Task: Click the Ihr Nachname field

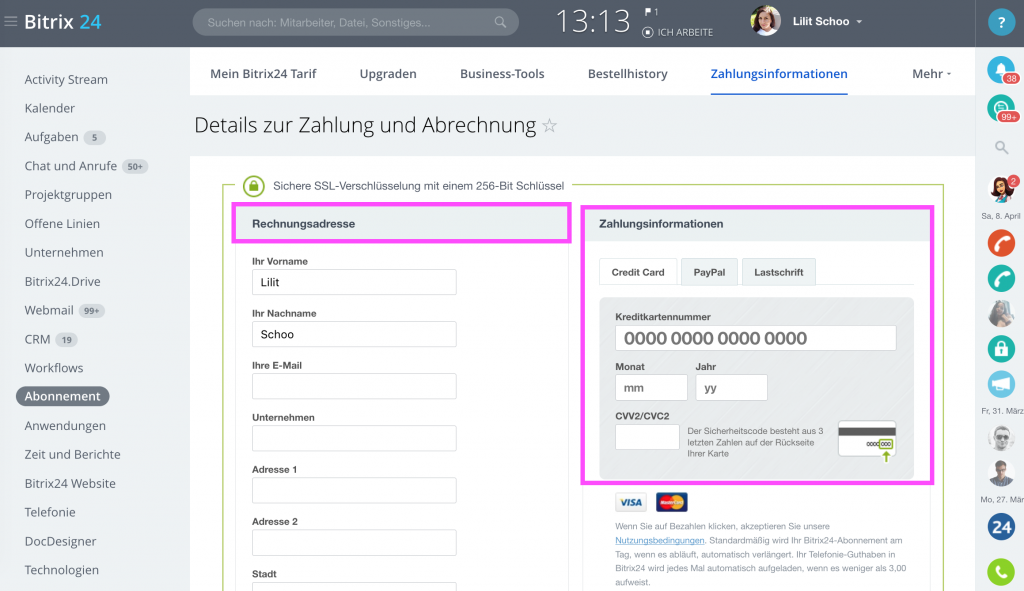Action: [x=354, y=334]
